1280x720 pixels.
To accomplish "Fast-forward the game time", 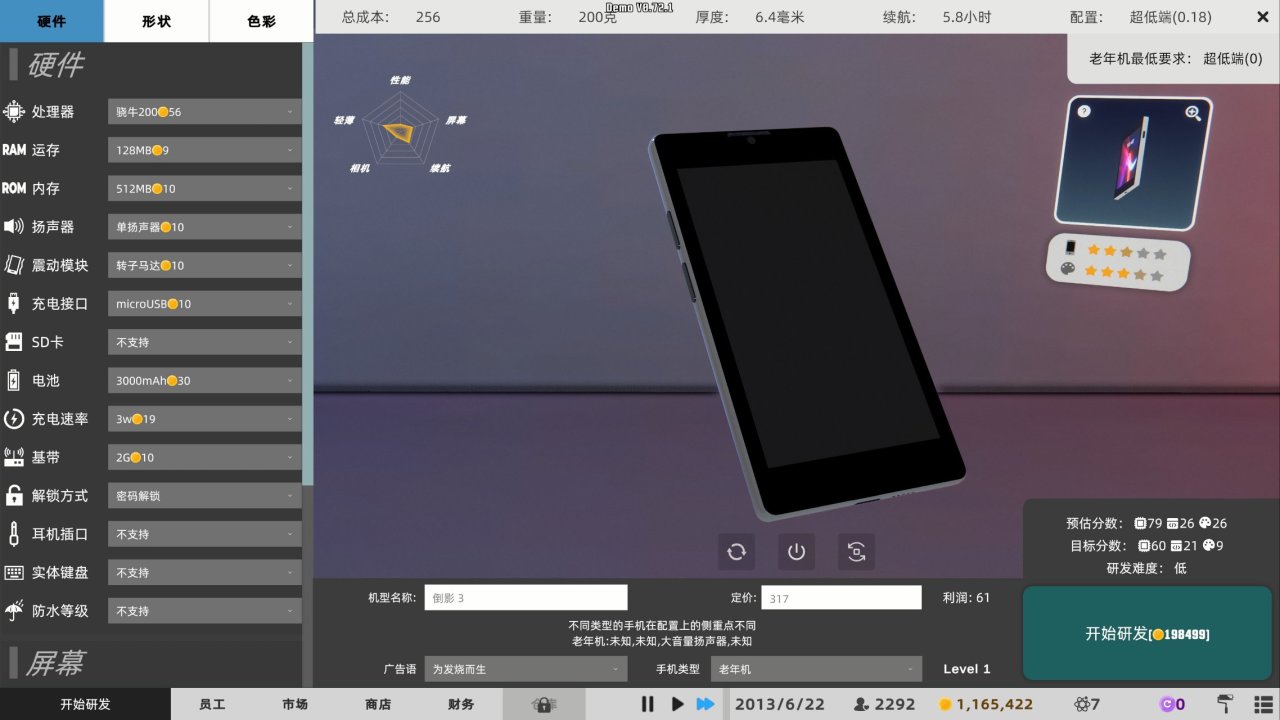I will click(x=706, y=704).
